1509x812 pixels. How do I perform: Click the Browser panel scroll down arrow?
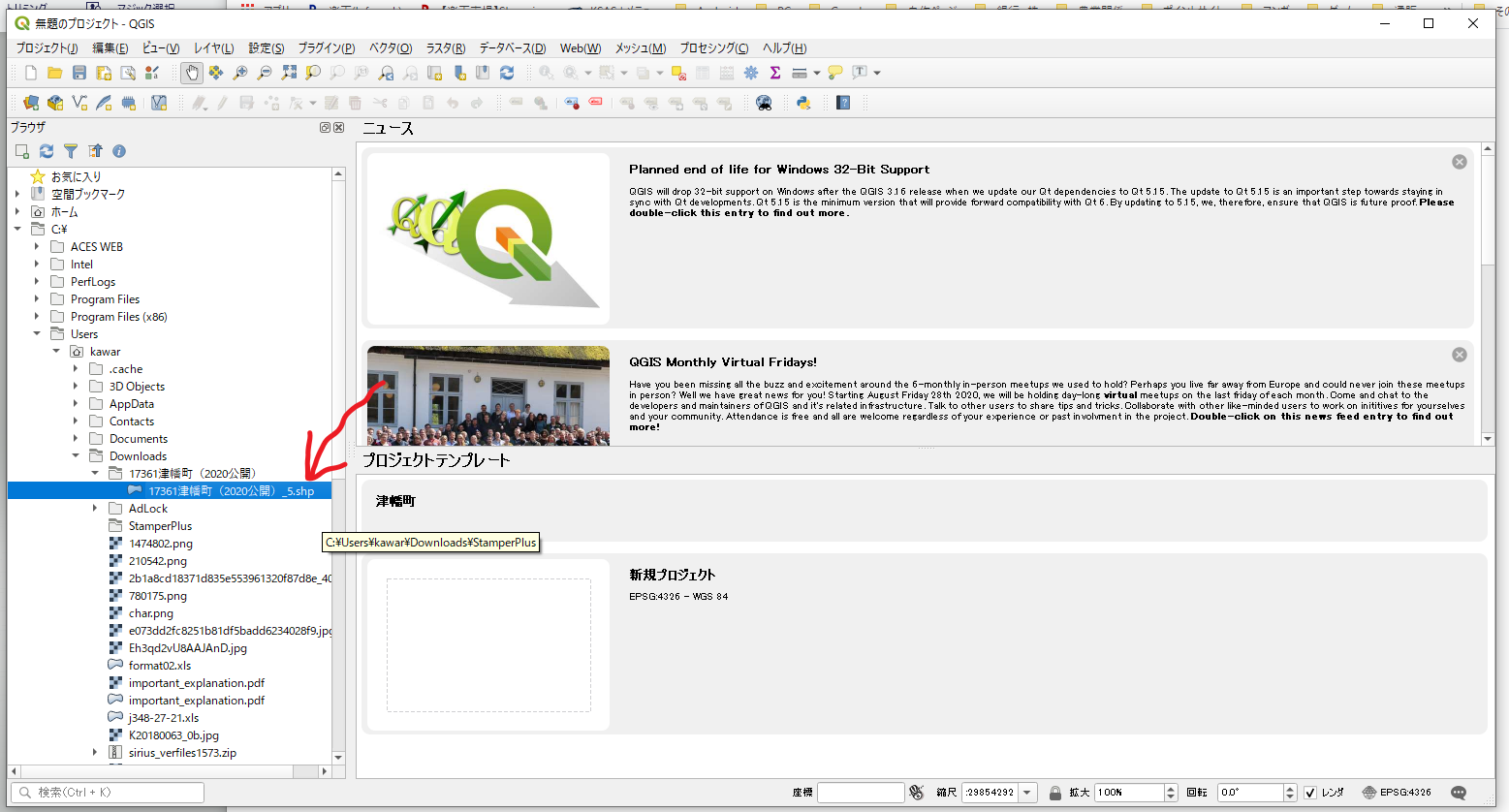338,758
